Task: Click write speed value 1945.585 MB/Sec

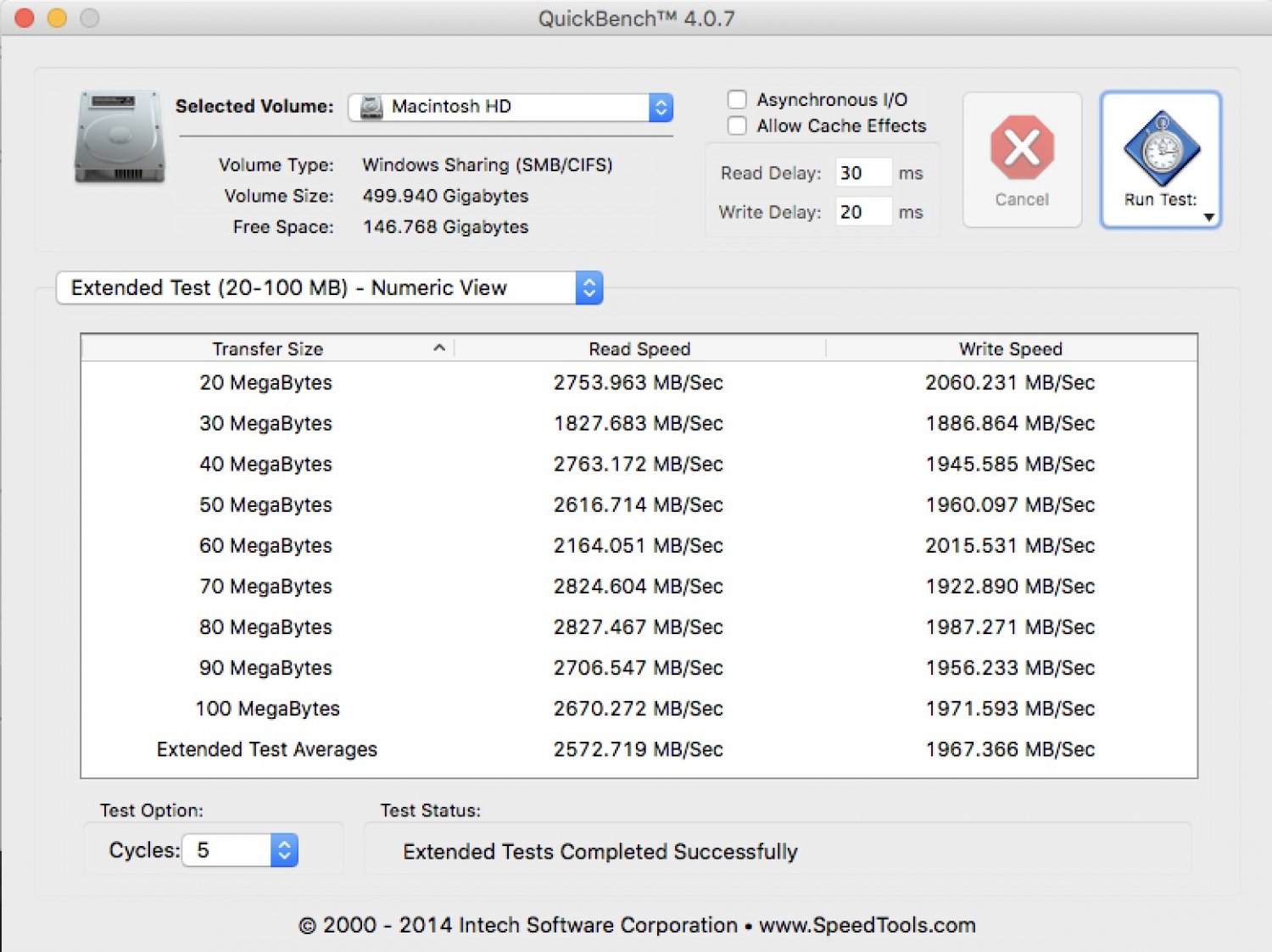Action: pyautogui.click(x=1010, y=465)
